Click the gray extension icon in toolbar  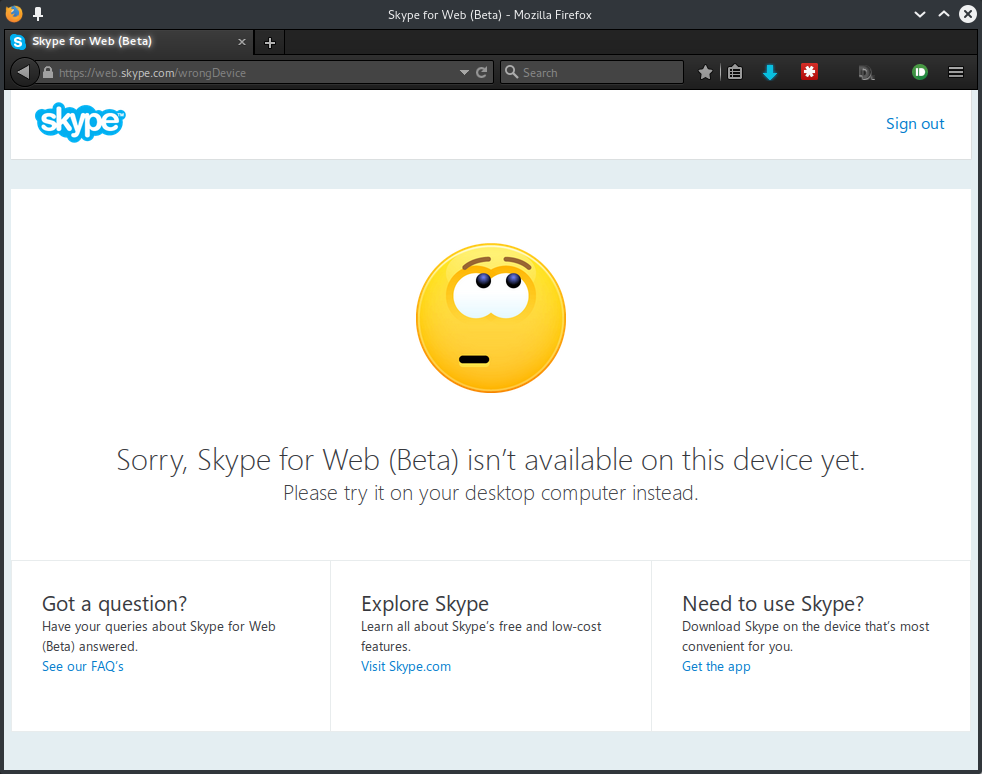[x=866, y=73]
